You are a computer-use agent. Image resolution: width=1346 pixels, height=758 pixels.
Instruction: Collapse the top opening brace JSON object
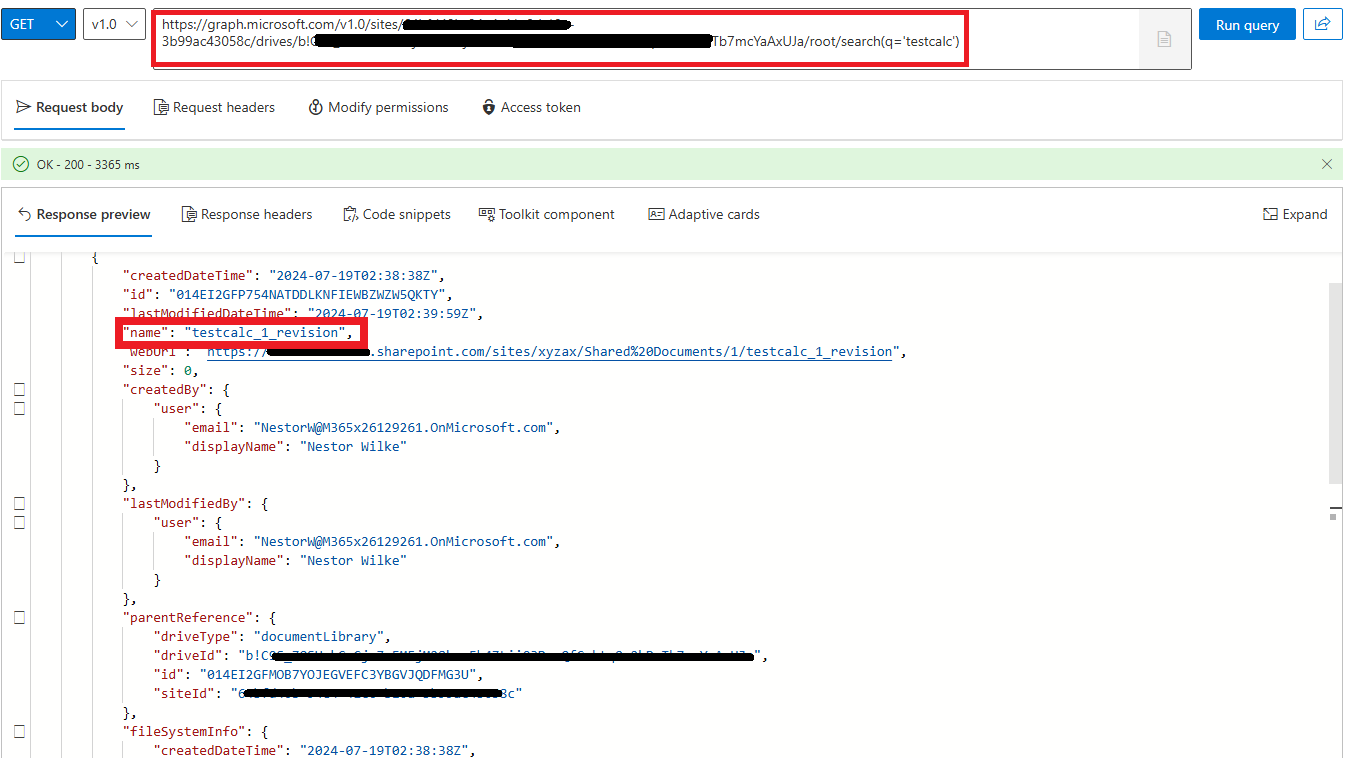[x=19, y=257]
